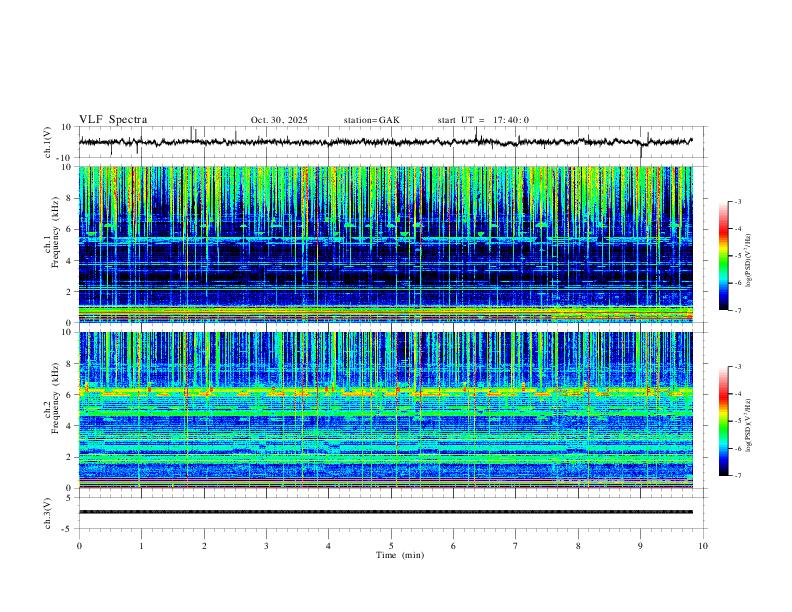This screenshot has width=792, height=612.
Task: Click the ch.2 spectrogram panel
Action: pyautogui.click(x=386, y=410)
